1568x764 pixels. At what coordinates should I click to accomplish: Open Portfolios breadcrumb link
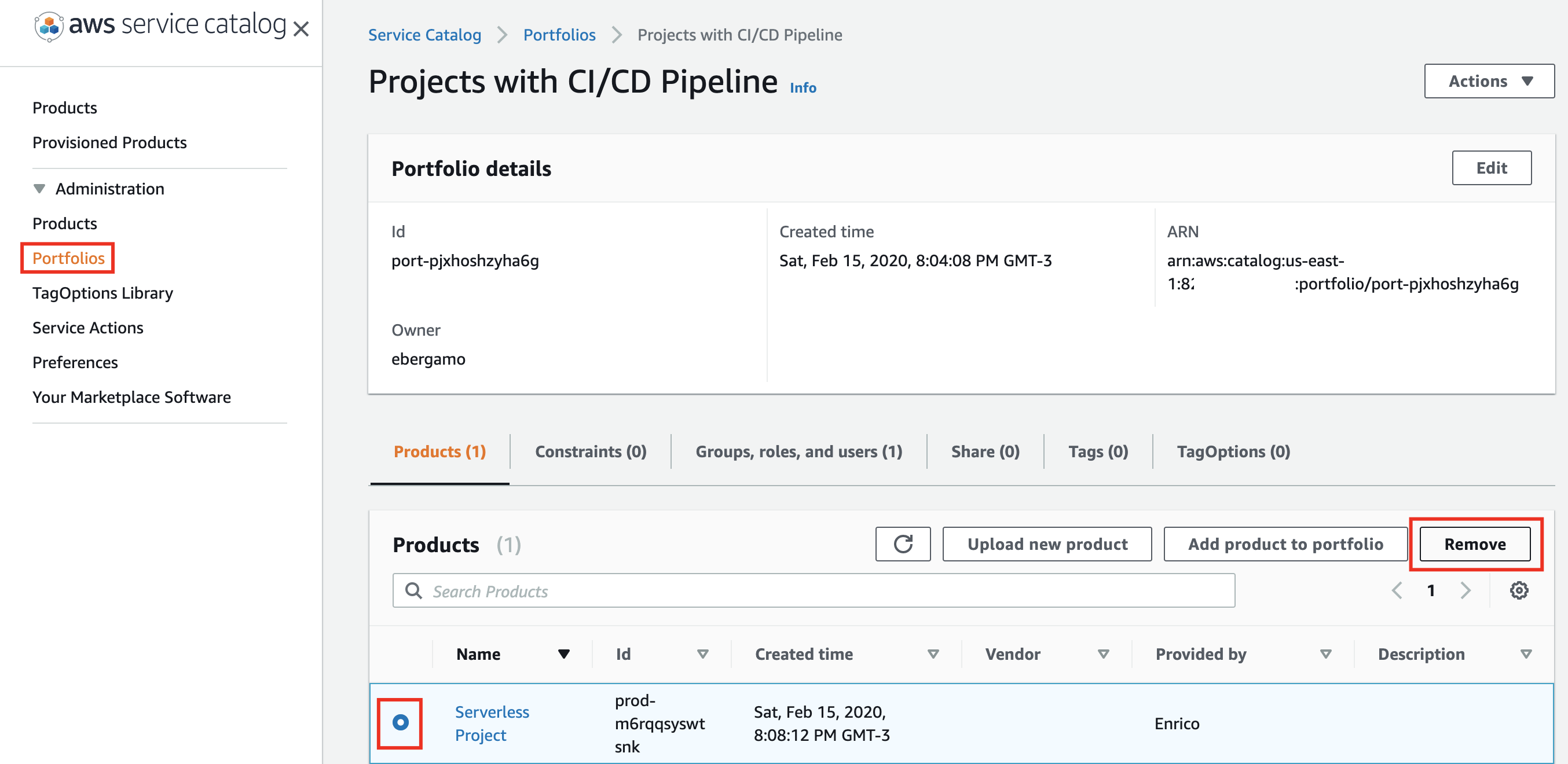pos(559,35)
